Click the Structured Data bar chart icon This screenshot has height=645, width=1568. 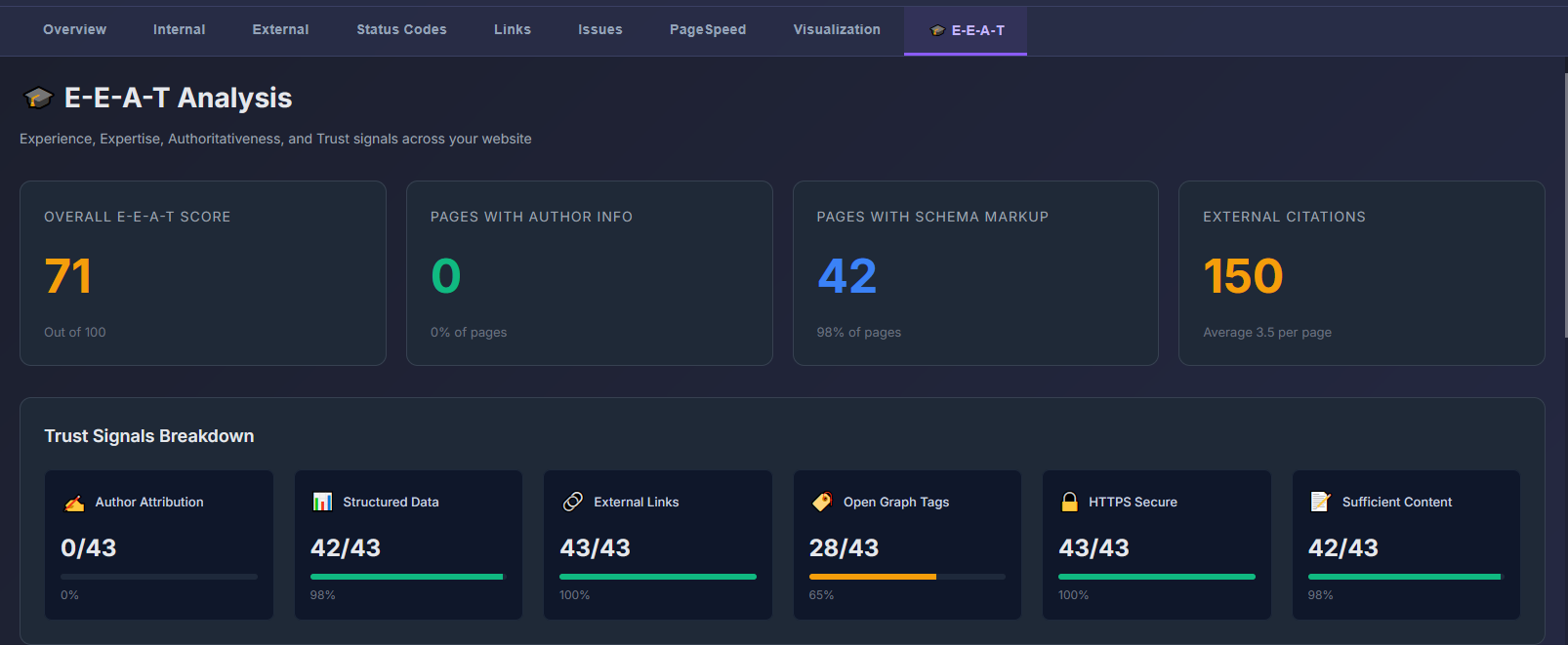322,502
